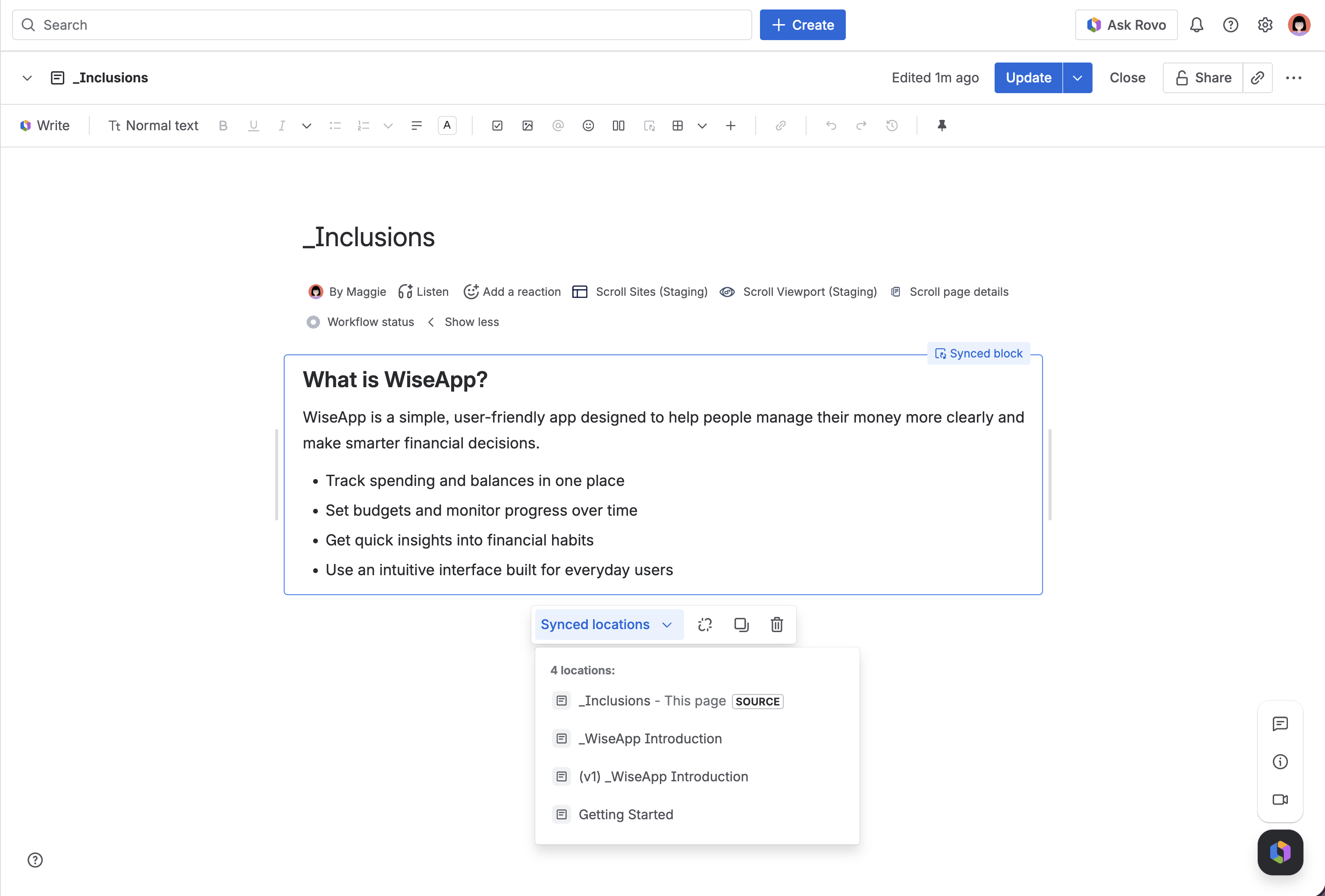Open the floating Rovo chat button
The height and width of the screenshot is (896, 1325).
click(x=1280, y=852)
